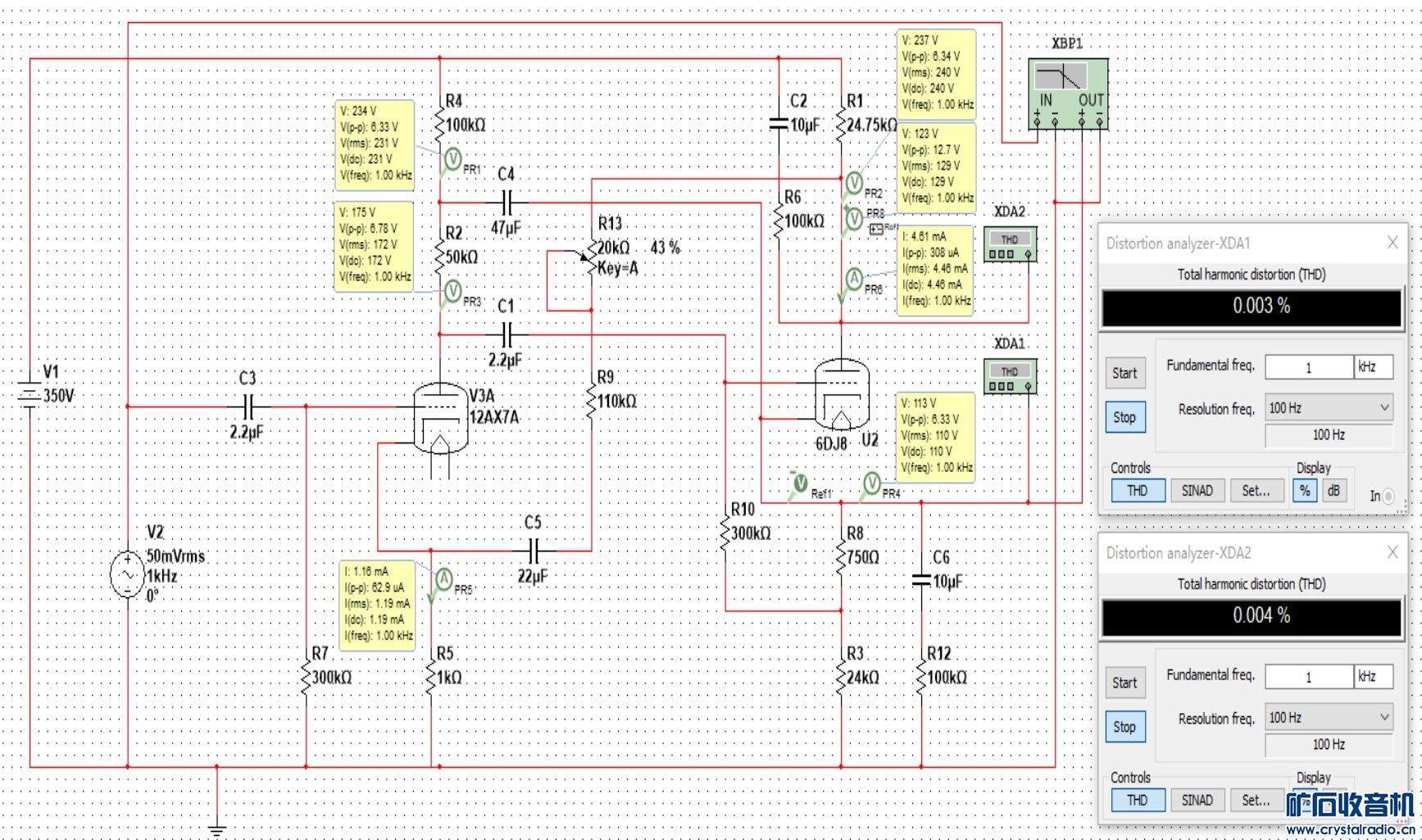Open Set... in XDA1 controls
The image size is (1422, 840).
pos(1256,490)
